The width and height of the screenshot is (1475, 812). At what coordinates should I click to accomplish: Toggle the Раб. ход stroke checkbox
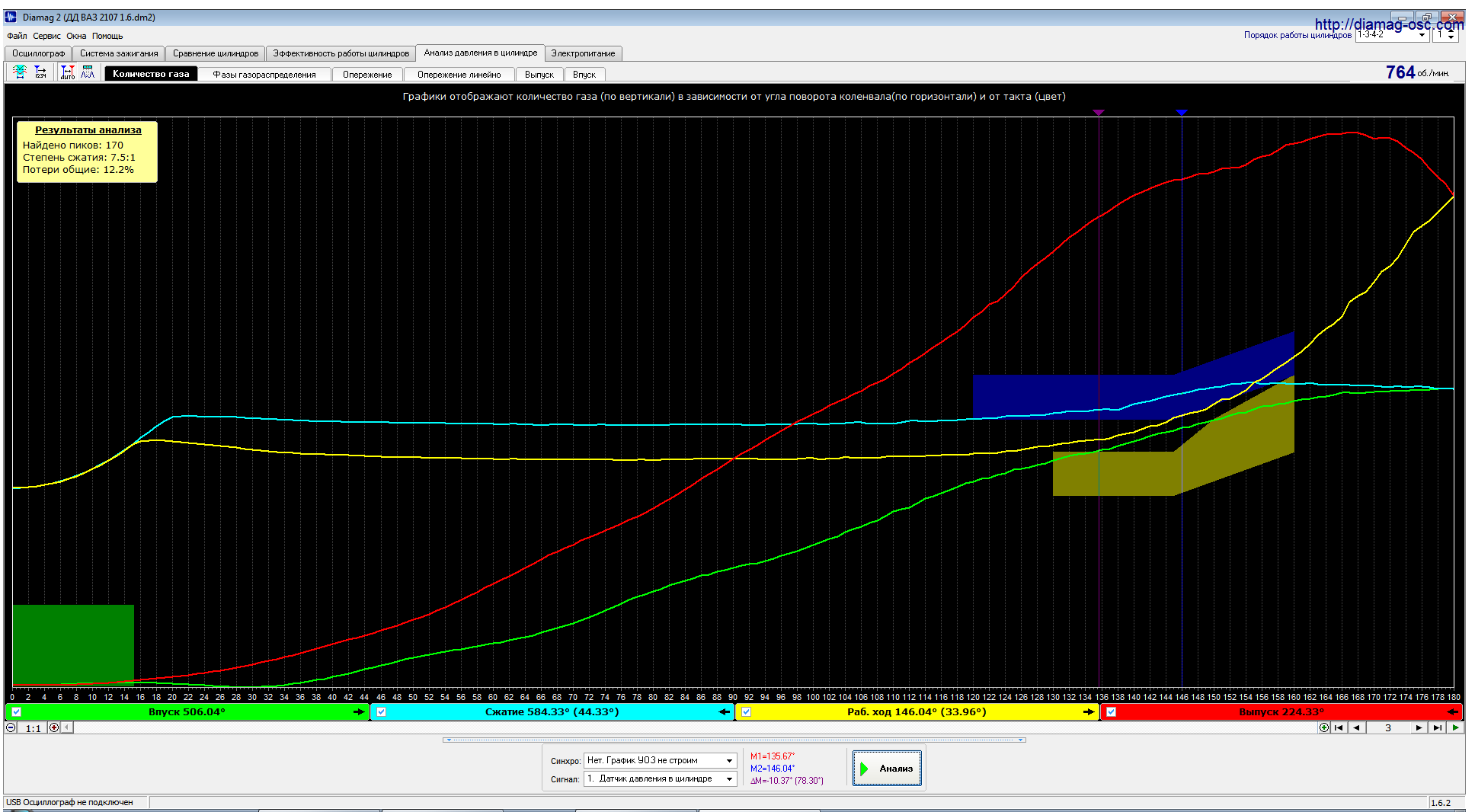click(747, 712)
